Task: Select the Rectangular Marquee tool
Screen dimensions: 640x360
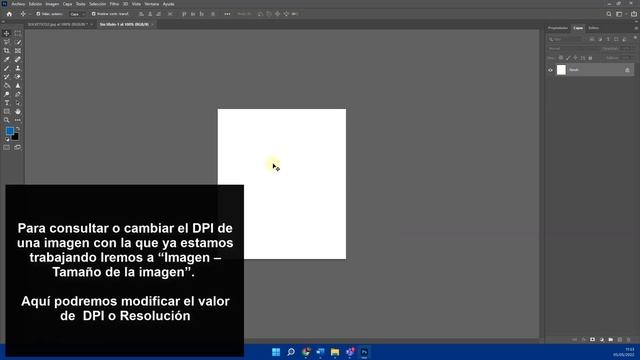Action: 18,33
